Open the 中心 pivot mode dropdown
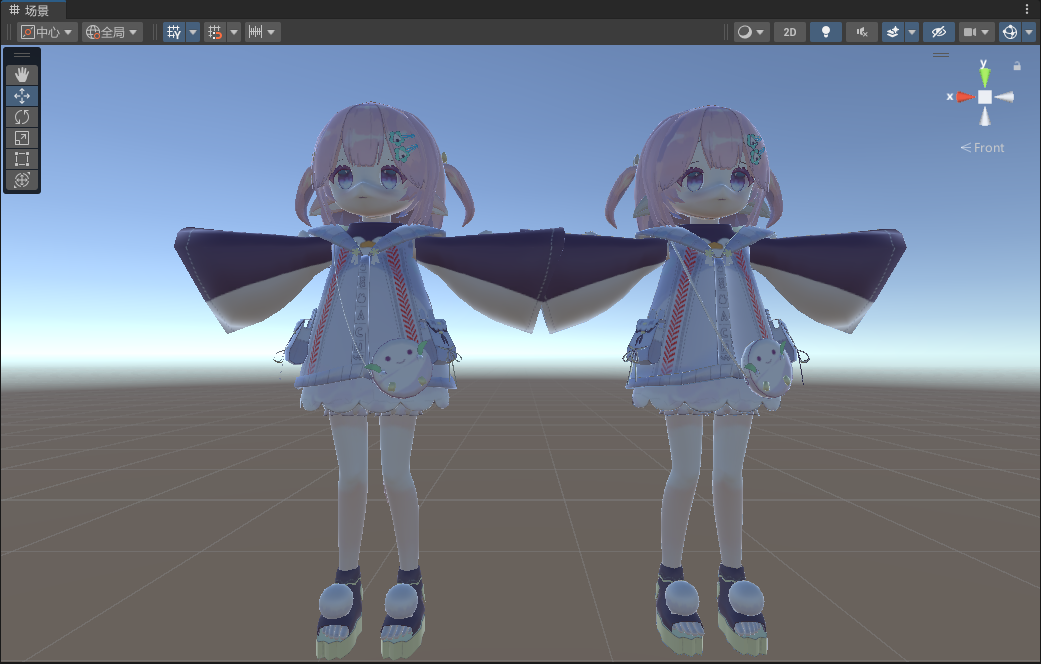Screen dimensions: 1041x664 pyautogui.click(x=47, y=32)
